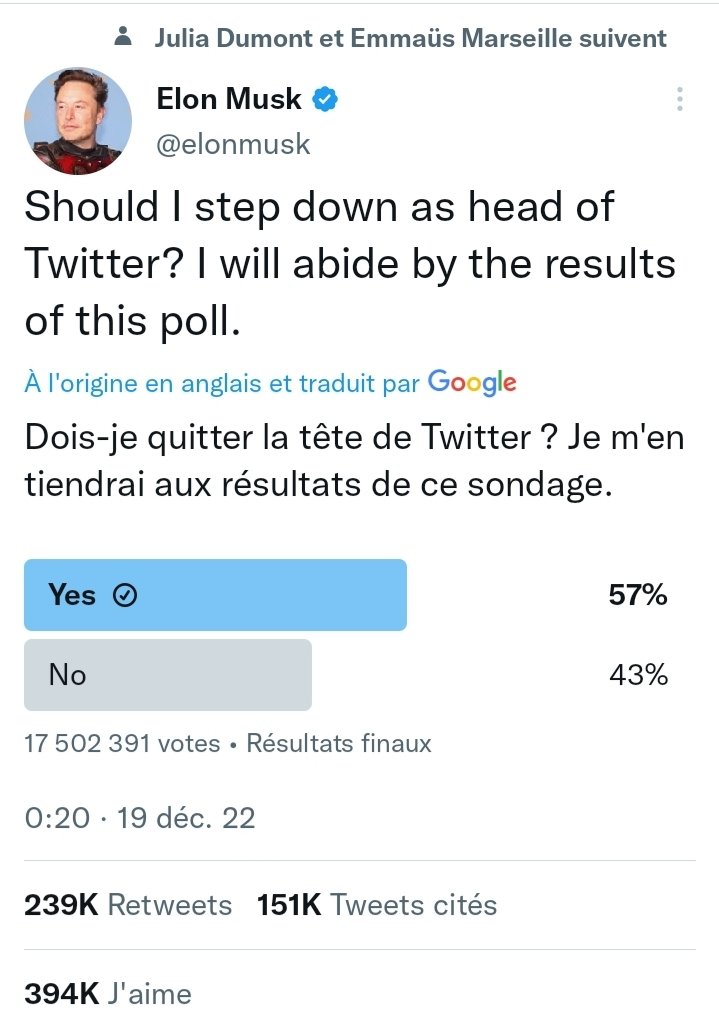The image size is (719, 1027).
Task: View the 394K J'aime list
Action: [108, 994]
